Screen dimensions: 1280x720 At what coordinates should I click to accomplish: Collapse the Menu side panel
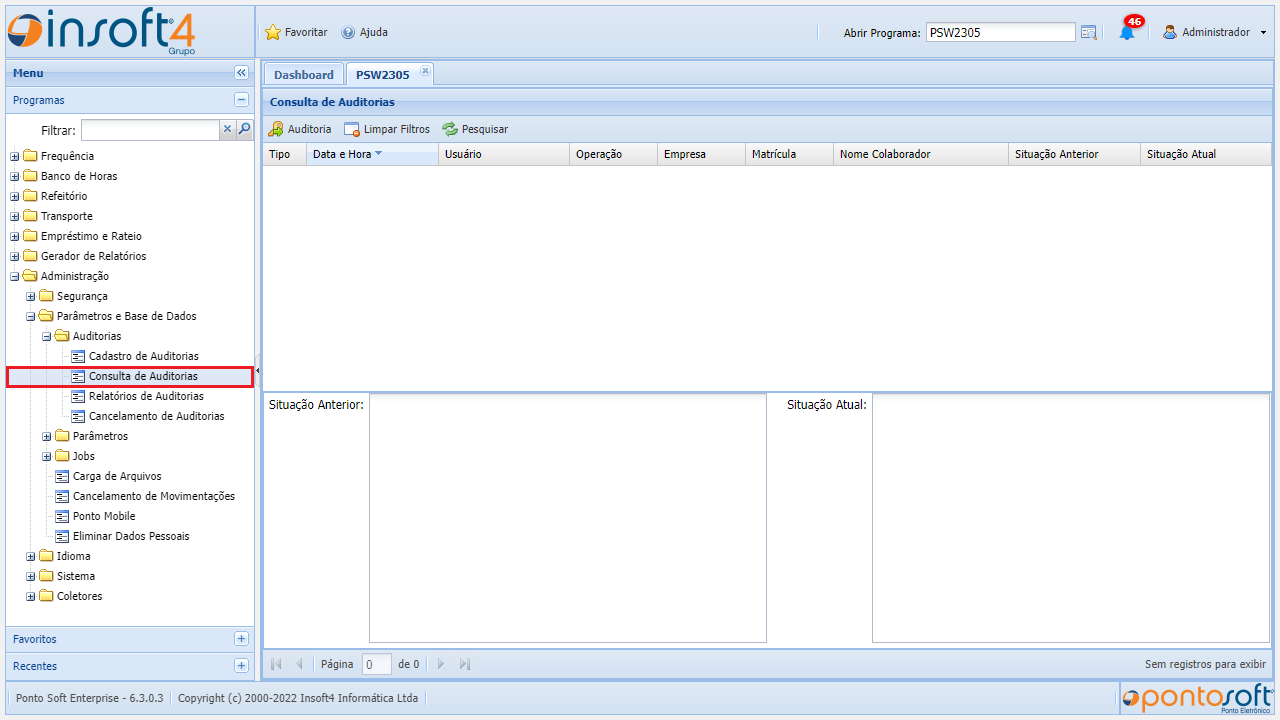241,73
